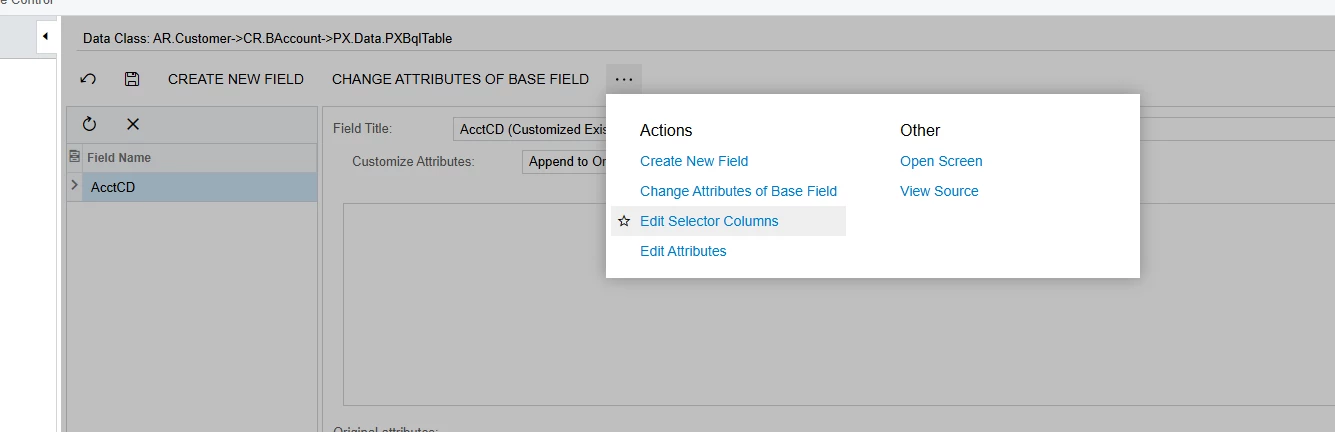Select the AcctCD field row
Image resolution: width=1335 pixels, height=432 pixels.
coord(198,187)
